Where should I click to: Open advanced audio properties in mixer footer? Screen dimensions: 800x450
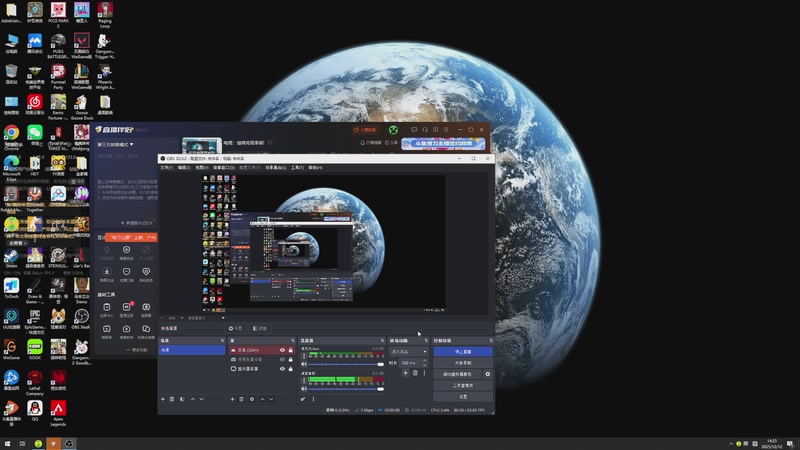click(303, 399)
